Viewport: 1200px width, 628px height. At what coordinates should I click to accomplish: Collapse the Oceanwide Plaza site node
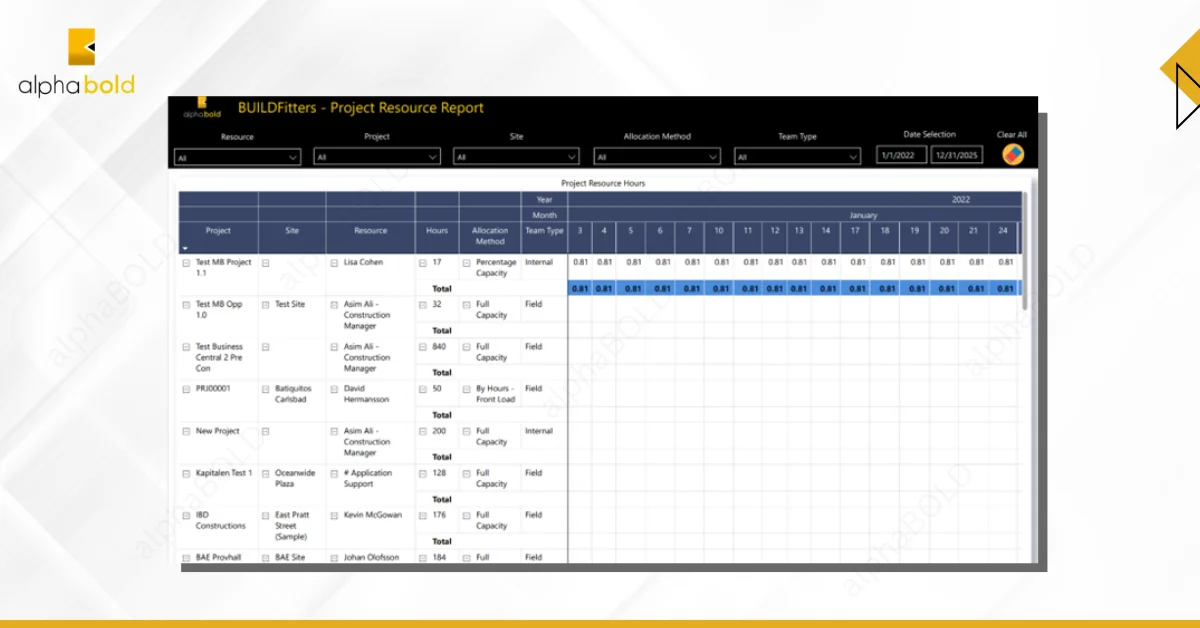tap(266, 474)
